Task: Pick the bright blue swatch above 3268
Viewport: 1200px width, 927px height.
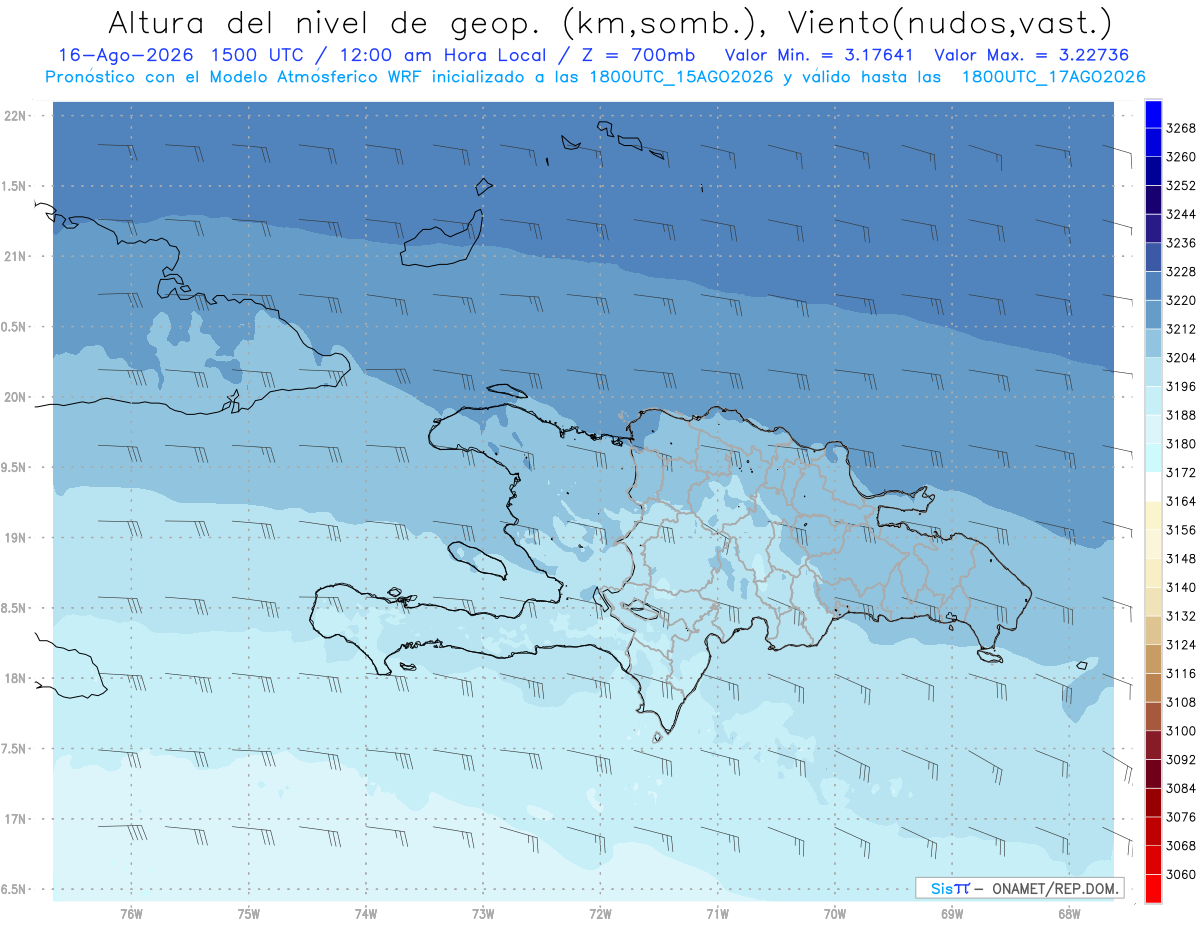Action: pyautogui.click(x=1153, y=114)
